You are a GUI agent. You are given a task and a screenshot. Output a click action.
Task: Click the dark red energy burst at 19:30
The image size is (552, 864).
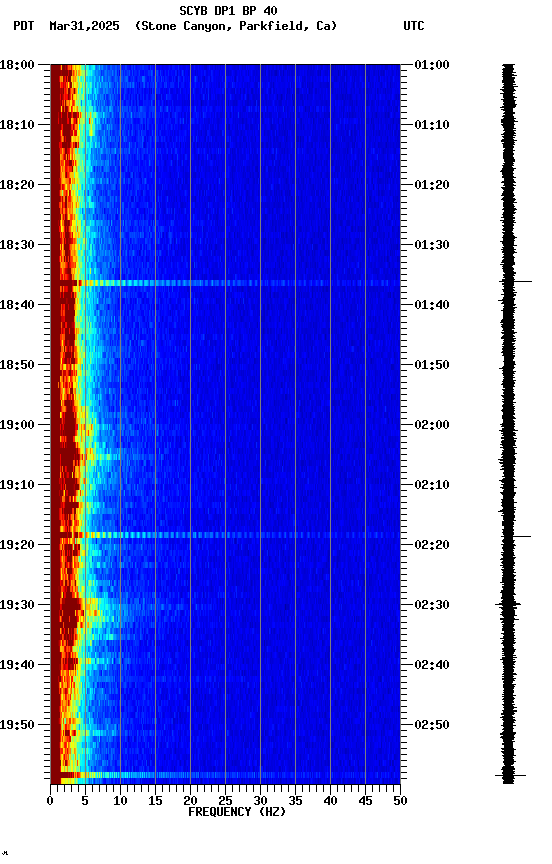[71, 606]
